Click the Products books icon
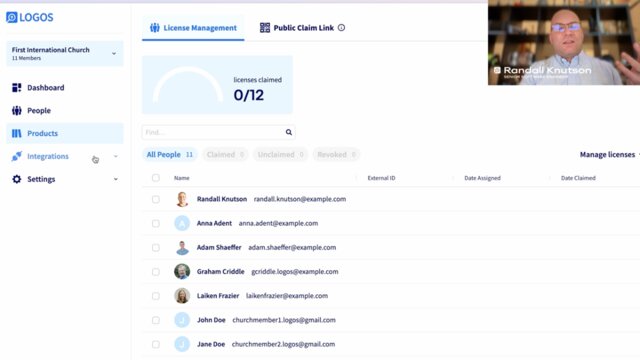The height and width of the screenshot is (360, 640). 17,133
